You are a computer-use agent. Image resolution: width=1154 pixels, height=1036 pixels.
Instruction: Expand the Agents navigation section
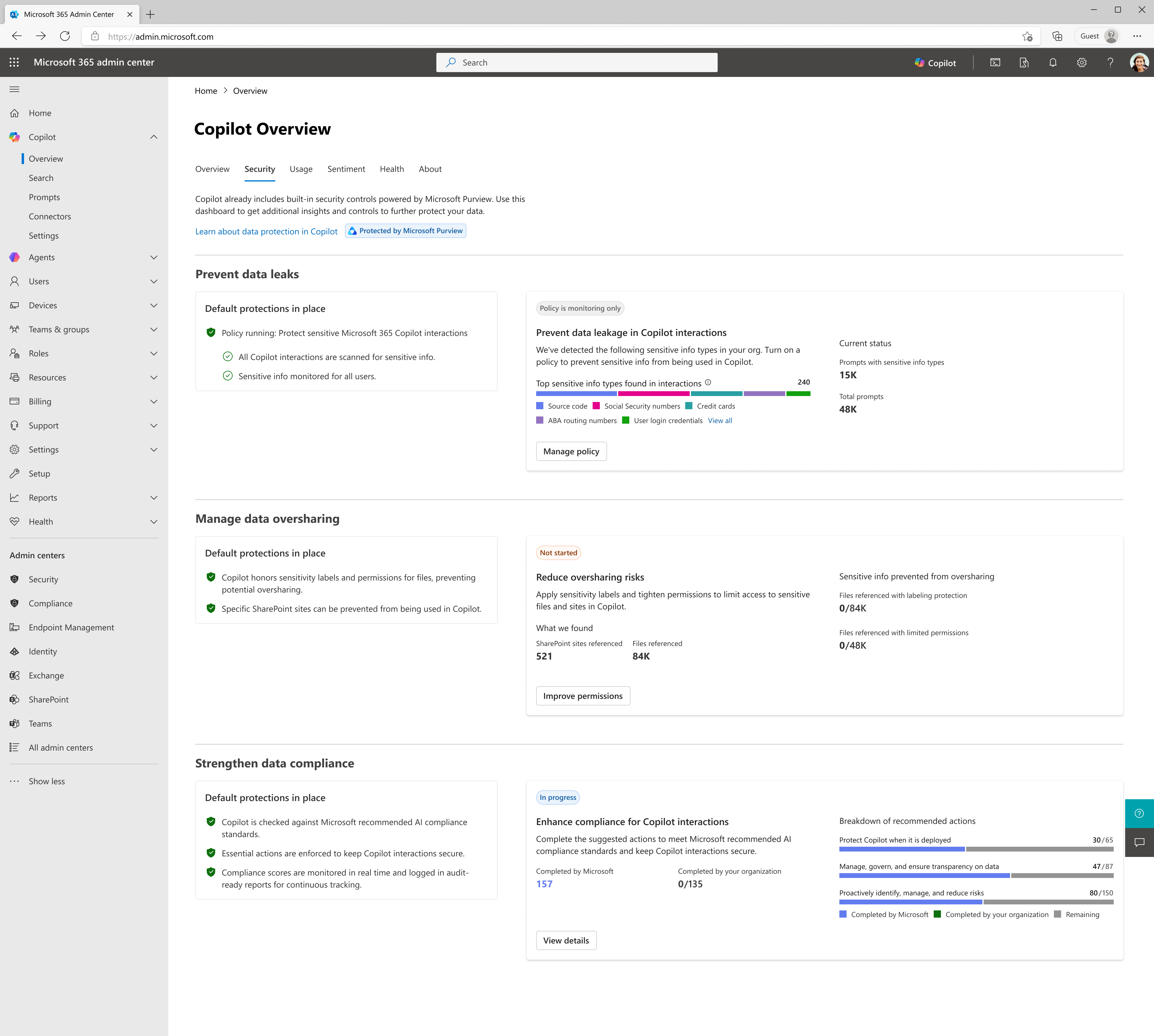coord(154,257)
